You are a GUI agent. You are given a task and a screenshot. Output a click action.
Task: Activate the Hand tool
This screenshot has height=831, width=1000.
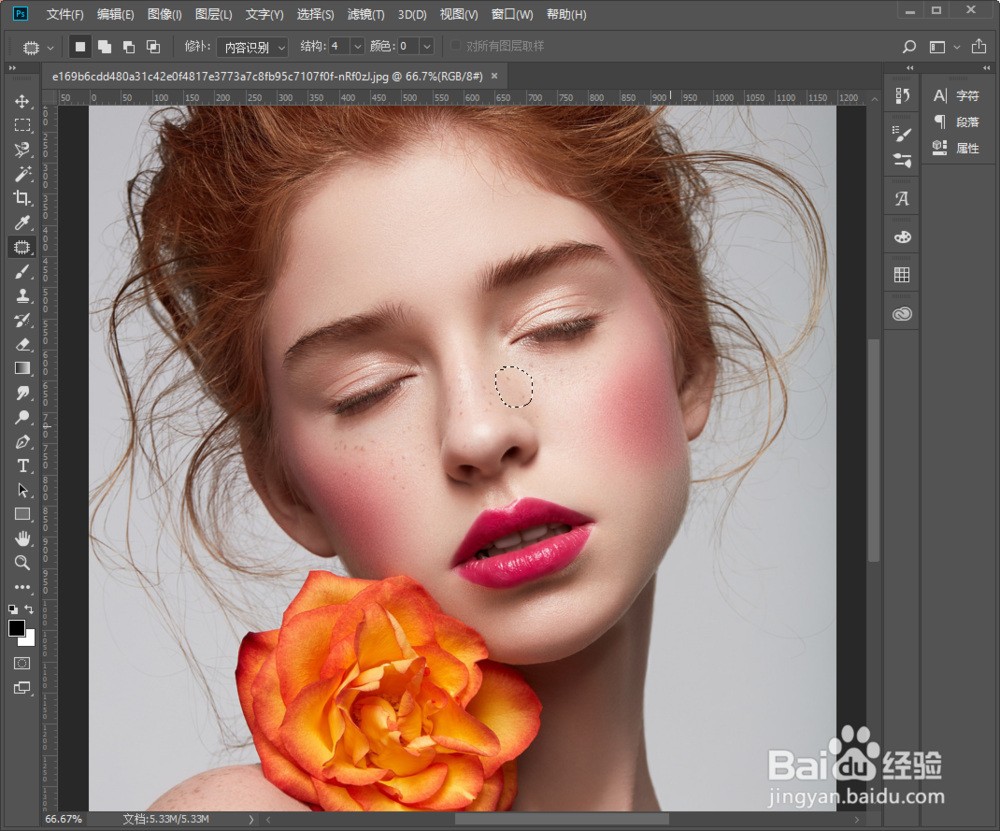(22, 539)
